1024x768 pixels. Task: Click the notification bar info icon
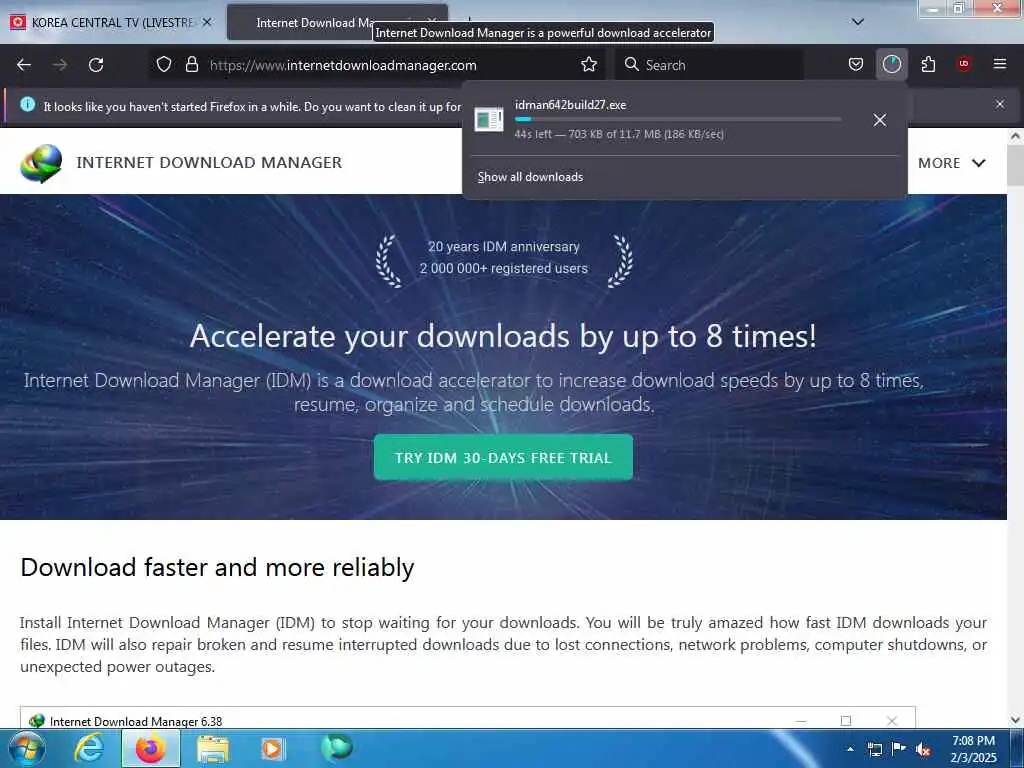point(27,104)
